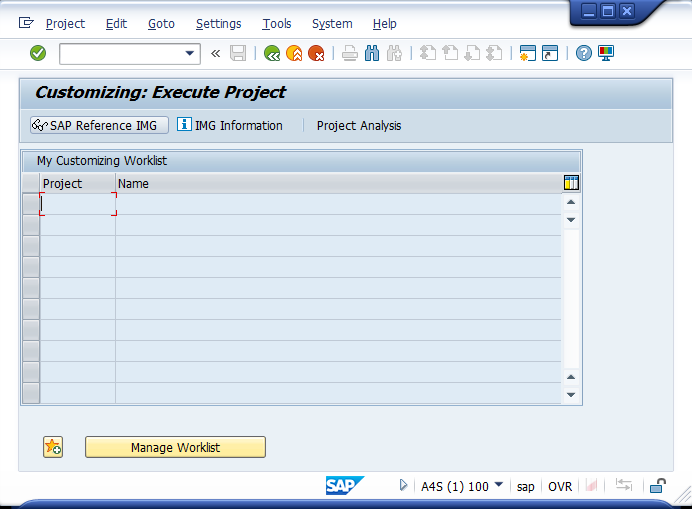Open the Help question mark icon
This screenshot has width=692, height=509.
coord(584,54)
